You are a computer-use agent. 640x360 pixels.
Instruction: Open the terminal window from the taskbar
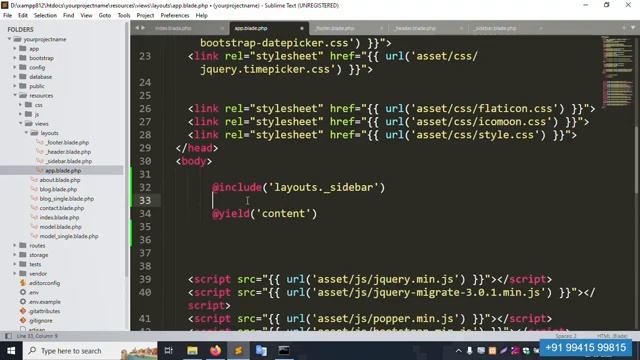(x=284, y=351)
